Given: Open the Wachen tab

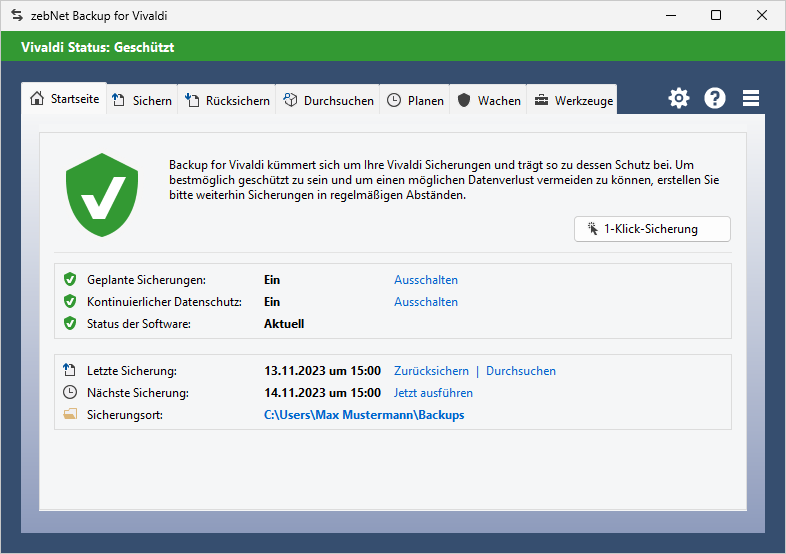Looking at the screenshot, I should pos(489,100).
